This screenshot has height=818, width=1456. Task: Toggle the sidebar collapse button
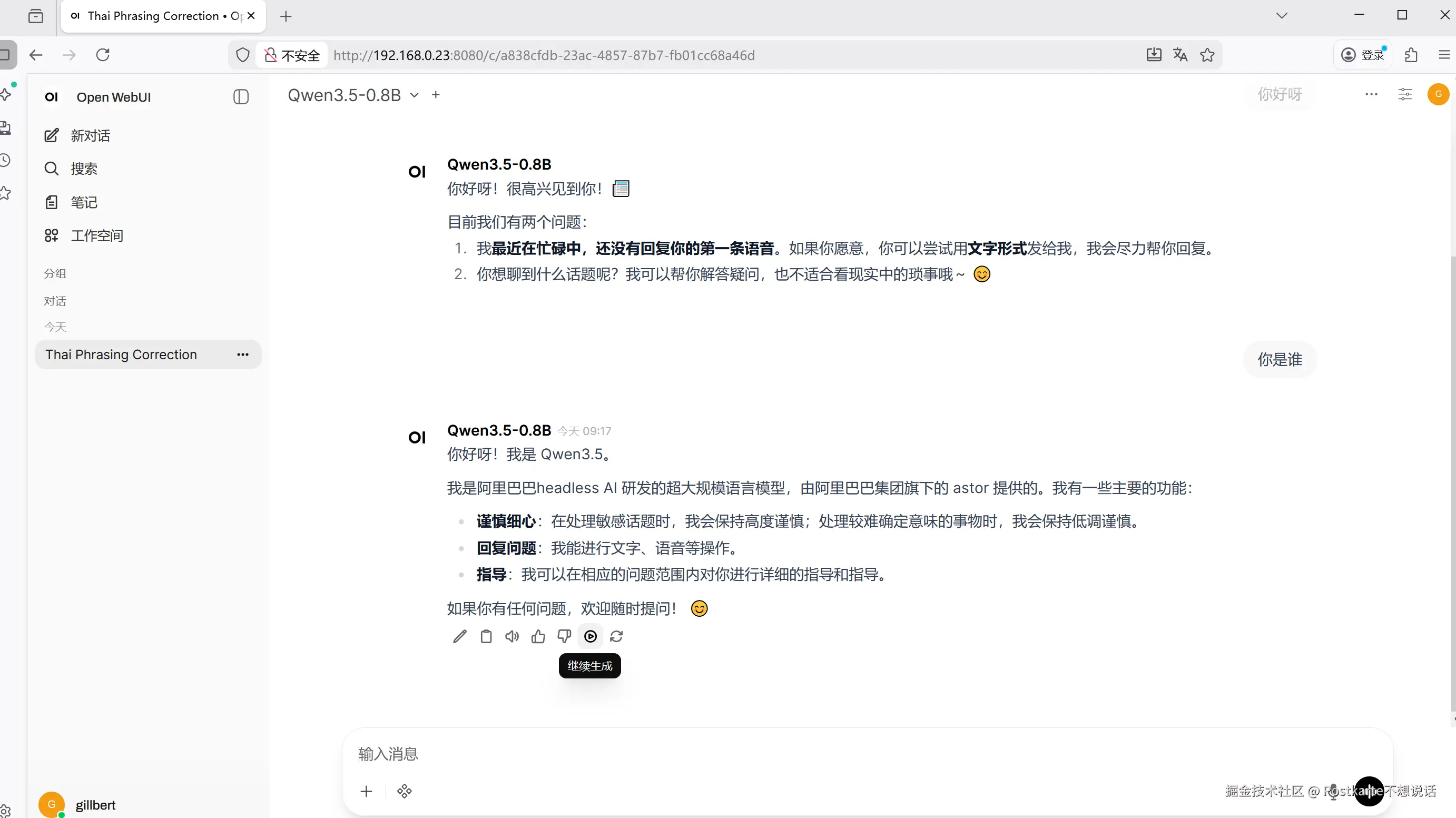pyautogui.click(x=241, y=97)
